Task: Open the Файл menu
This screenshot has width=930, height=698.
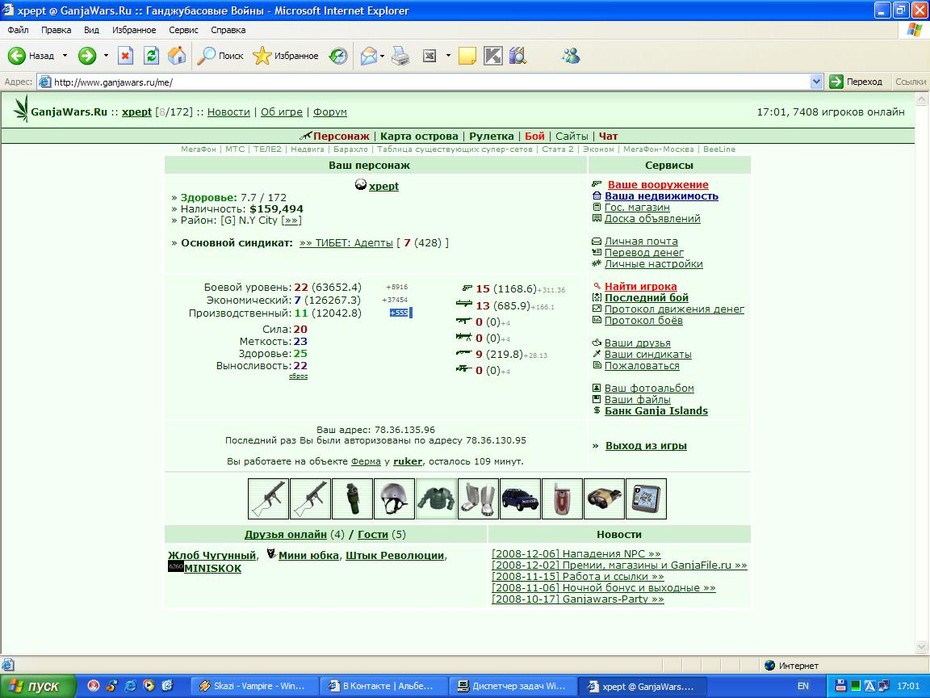Action: (18, 30)
